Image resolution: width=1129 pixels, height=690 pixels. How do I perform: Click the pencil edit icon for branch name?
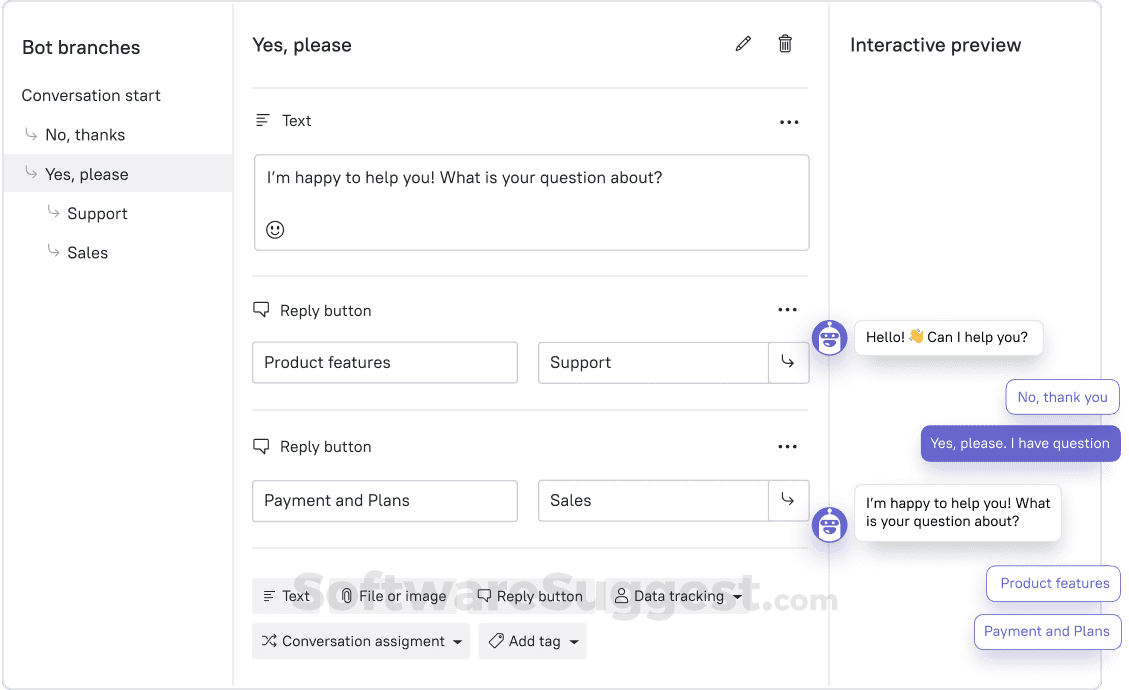pos(743,44)
